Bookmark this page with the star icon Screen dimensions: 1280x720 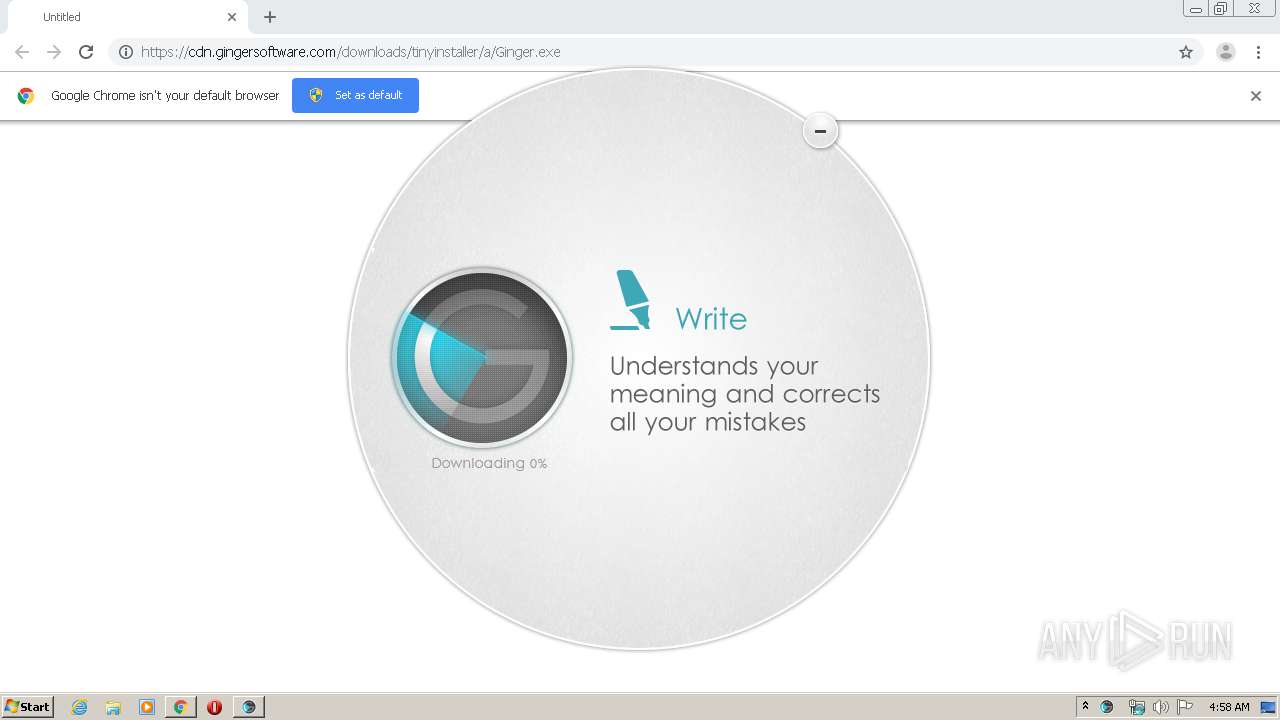coord(1186,52)
